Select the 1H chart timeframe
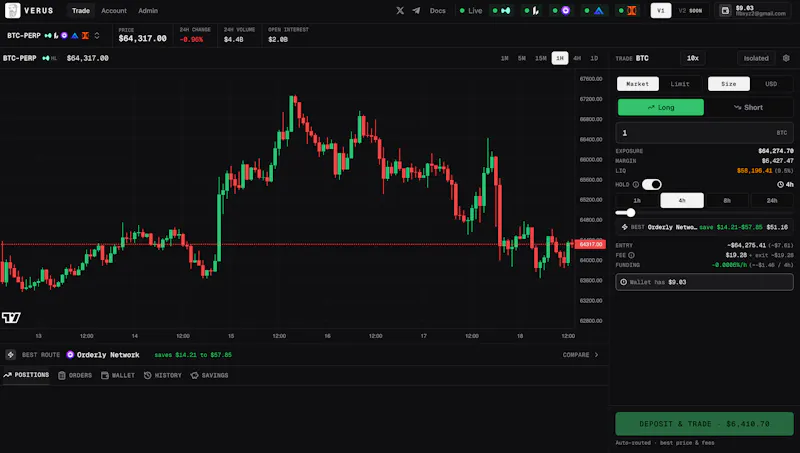The height and width of the screenshot is (453, 800). tap(560, 58)
